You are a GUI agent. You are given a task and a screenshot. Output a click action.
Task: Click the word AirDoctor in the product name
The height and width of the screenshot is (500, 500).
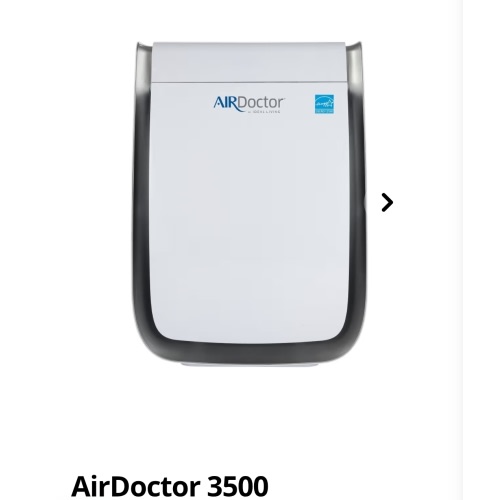[136, 486]
